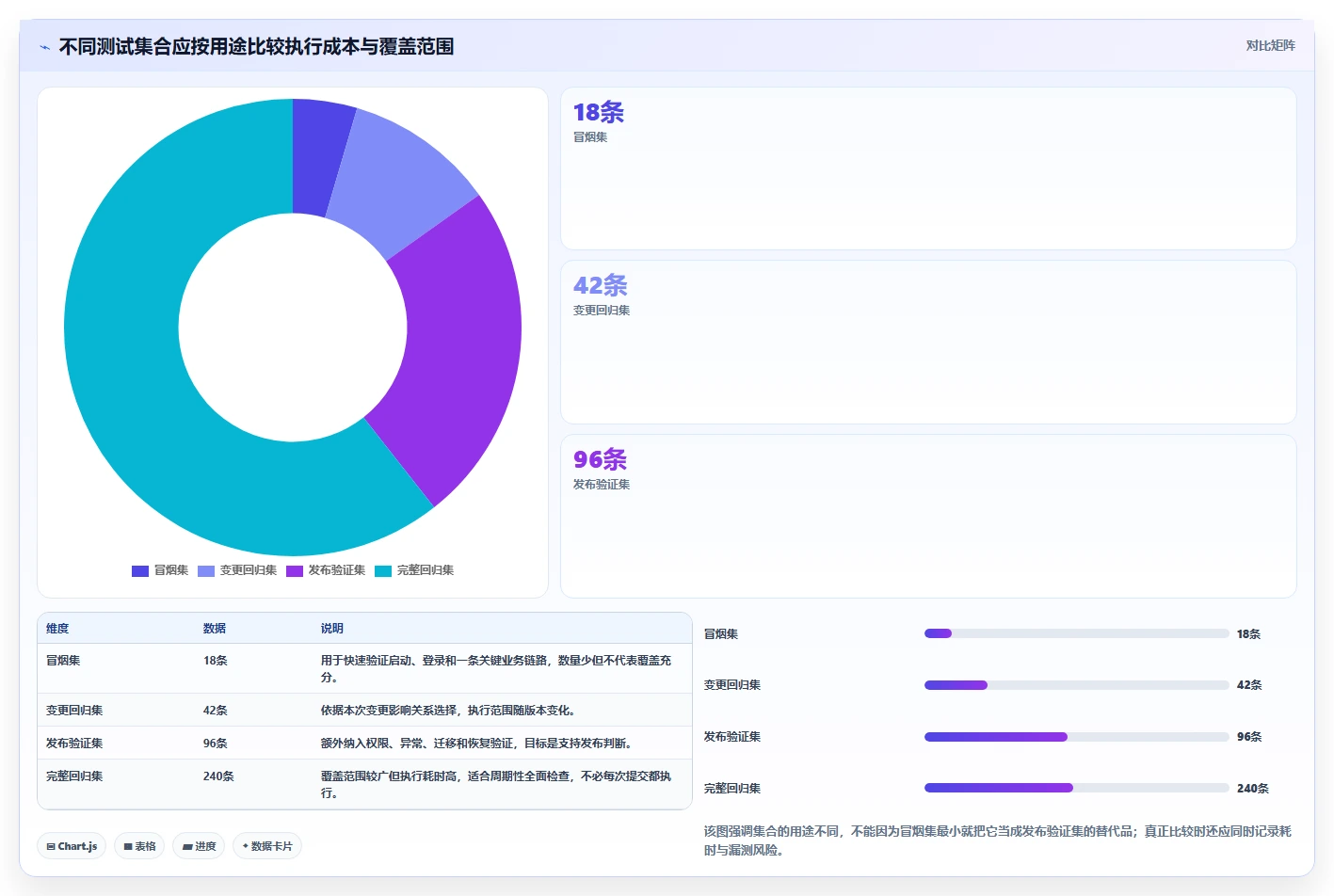The height and width of the screenshot is (896, 1334).
Task: Click the 说明 column header
Action: pos(332,629)
